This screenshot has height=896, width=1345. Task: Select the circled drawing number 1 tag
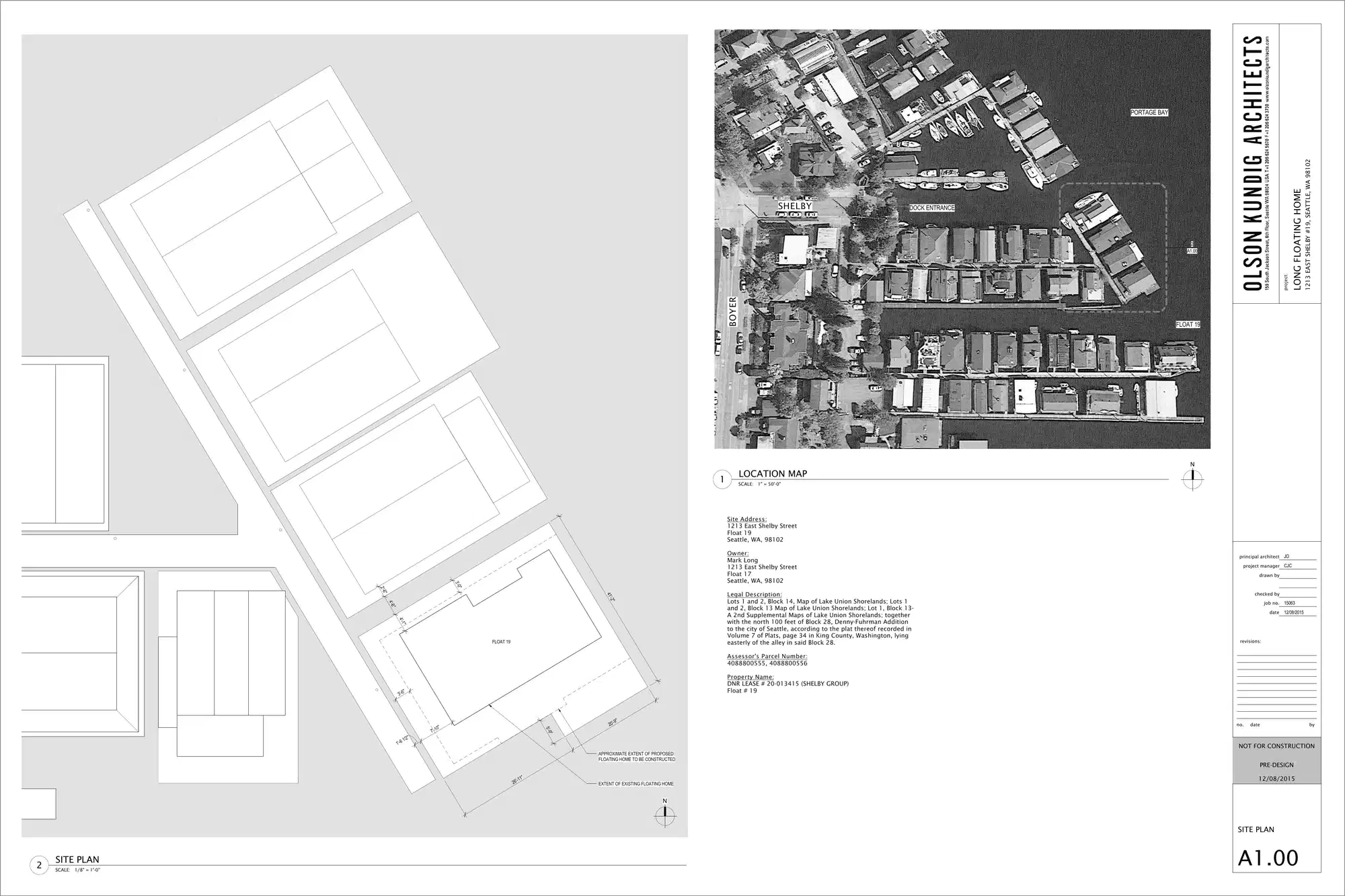click(x=722, y=480)
